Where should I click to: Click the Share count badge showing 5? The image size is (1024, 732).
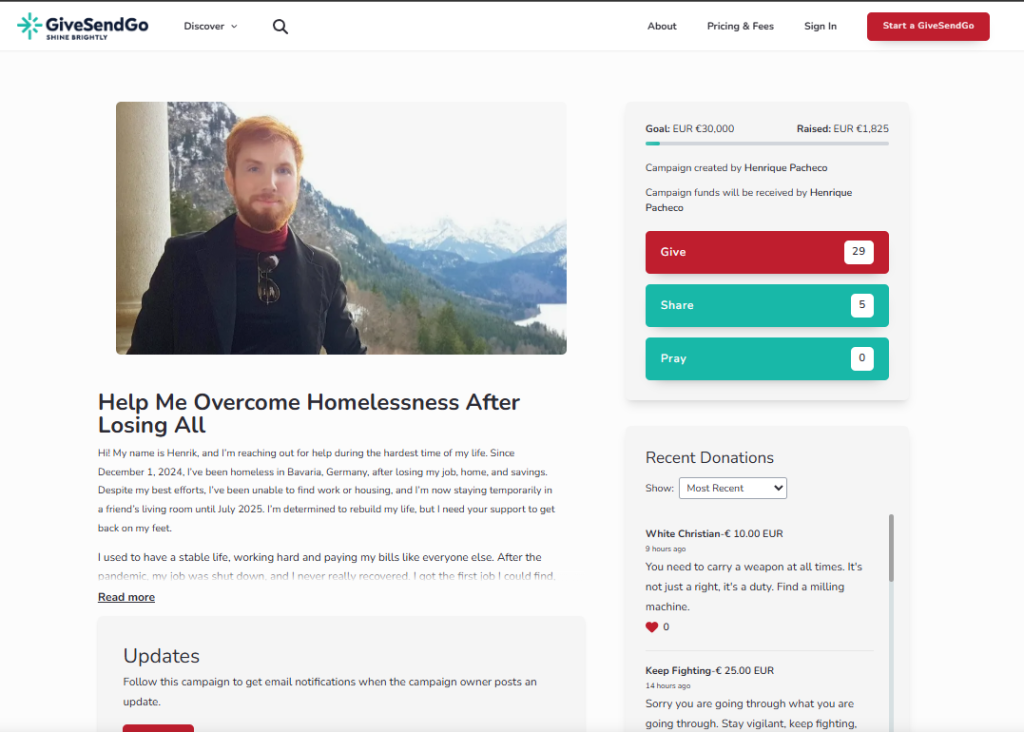862,305
